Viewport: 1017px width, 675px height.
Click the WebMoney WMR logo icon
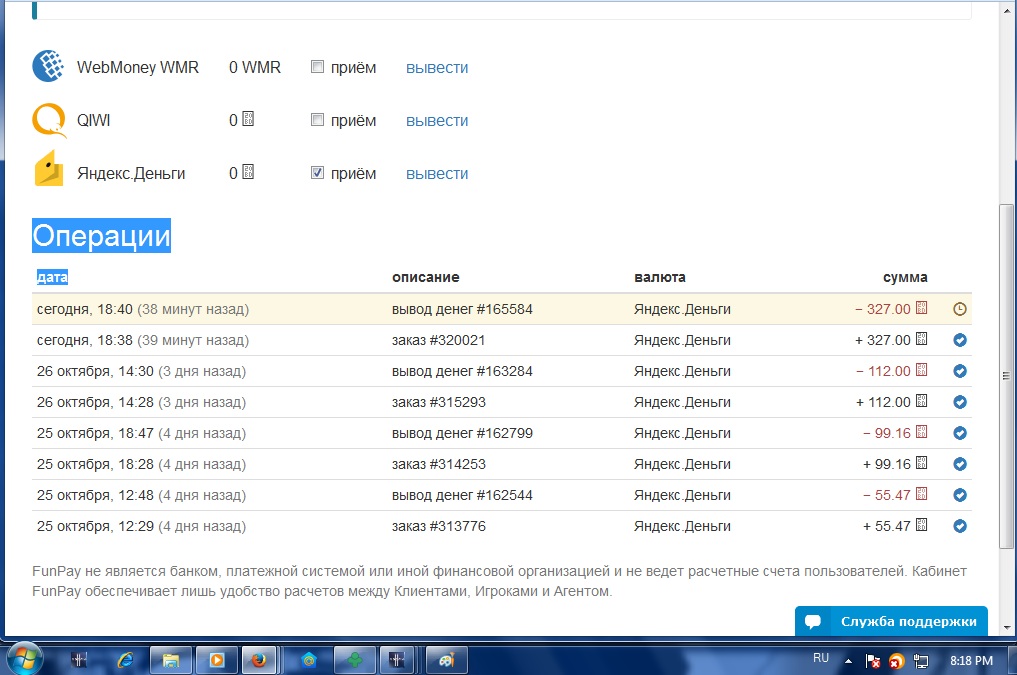48,66
